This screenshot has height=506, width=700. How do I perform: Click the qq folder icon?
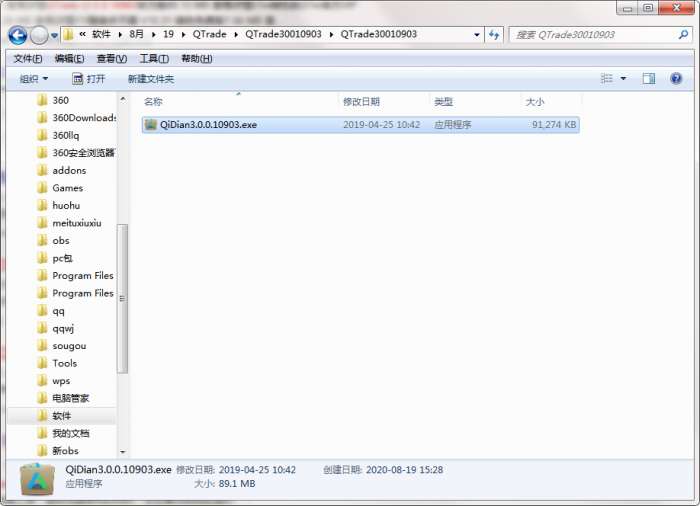42,310
